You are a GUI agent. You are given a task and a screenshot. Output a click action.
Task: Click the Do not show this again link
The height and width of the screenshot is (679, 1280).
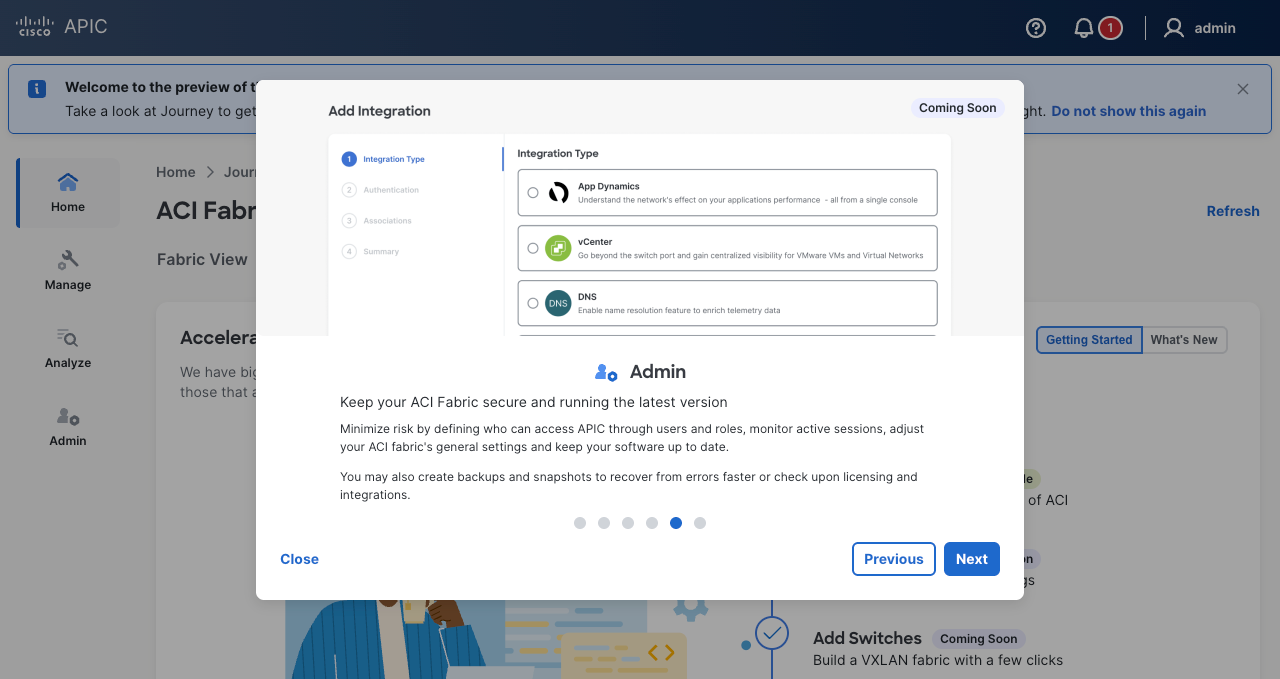pos(1128,111)
